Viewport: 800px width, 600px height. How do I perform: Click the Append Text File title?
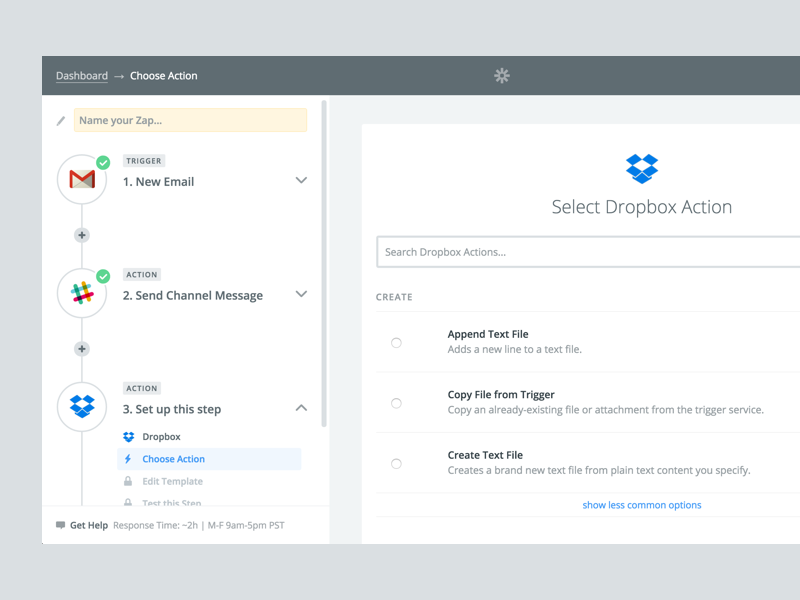coord(488,334)
